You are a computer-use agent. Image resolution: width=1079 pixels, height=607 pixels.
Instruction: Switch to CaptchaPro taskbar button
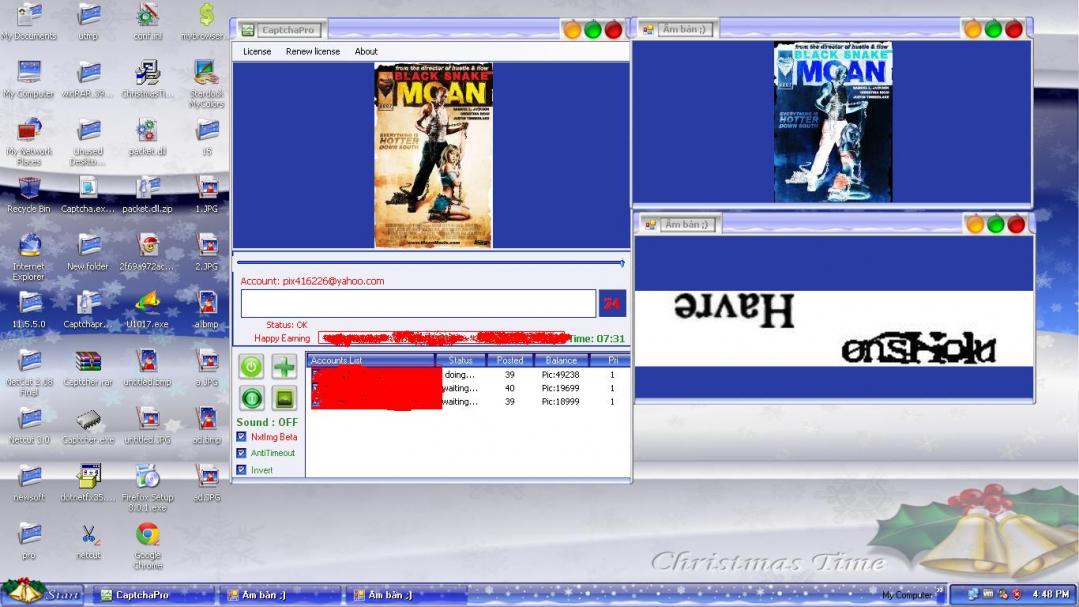[153, 595]
